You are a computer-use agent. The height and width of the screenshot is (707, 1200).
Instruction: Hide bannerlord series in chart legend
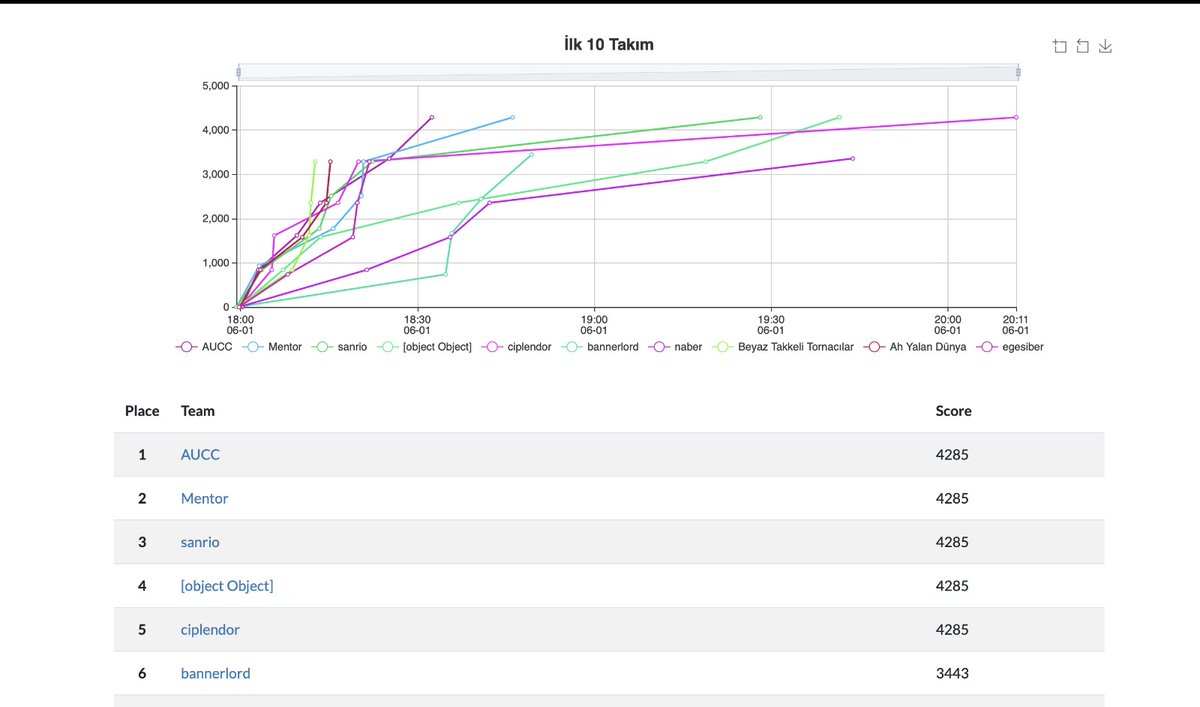click(600, 347)
